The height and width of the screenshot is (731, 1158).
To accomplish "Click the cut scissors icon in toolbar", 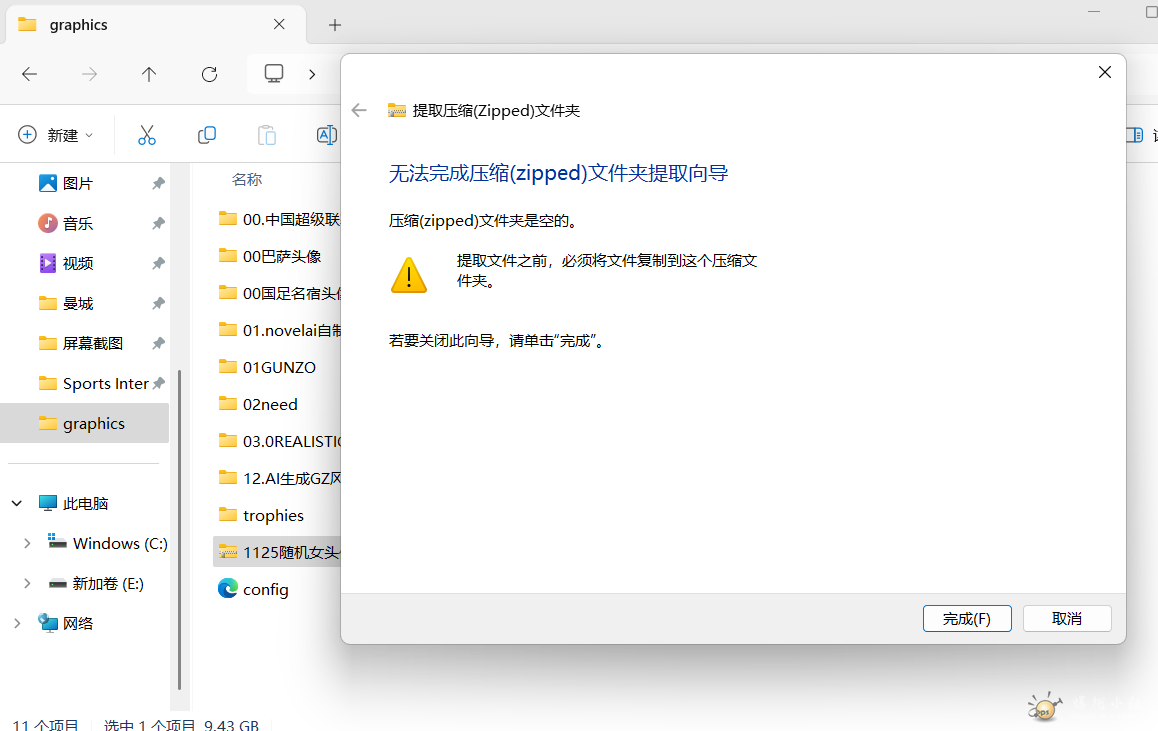I will click(147, 135).
